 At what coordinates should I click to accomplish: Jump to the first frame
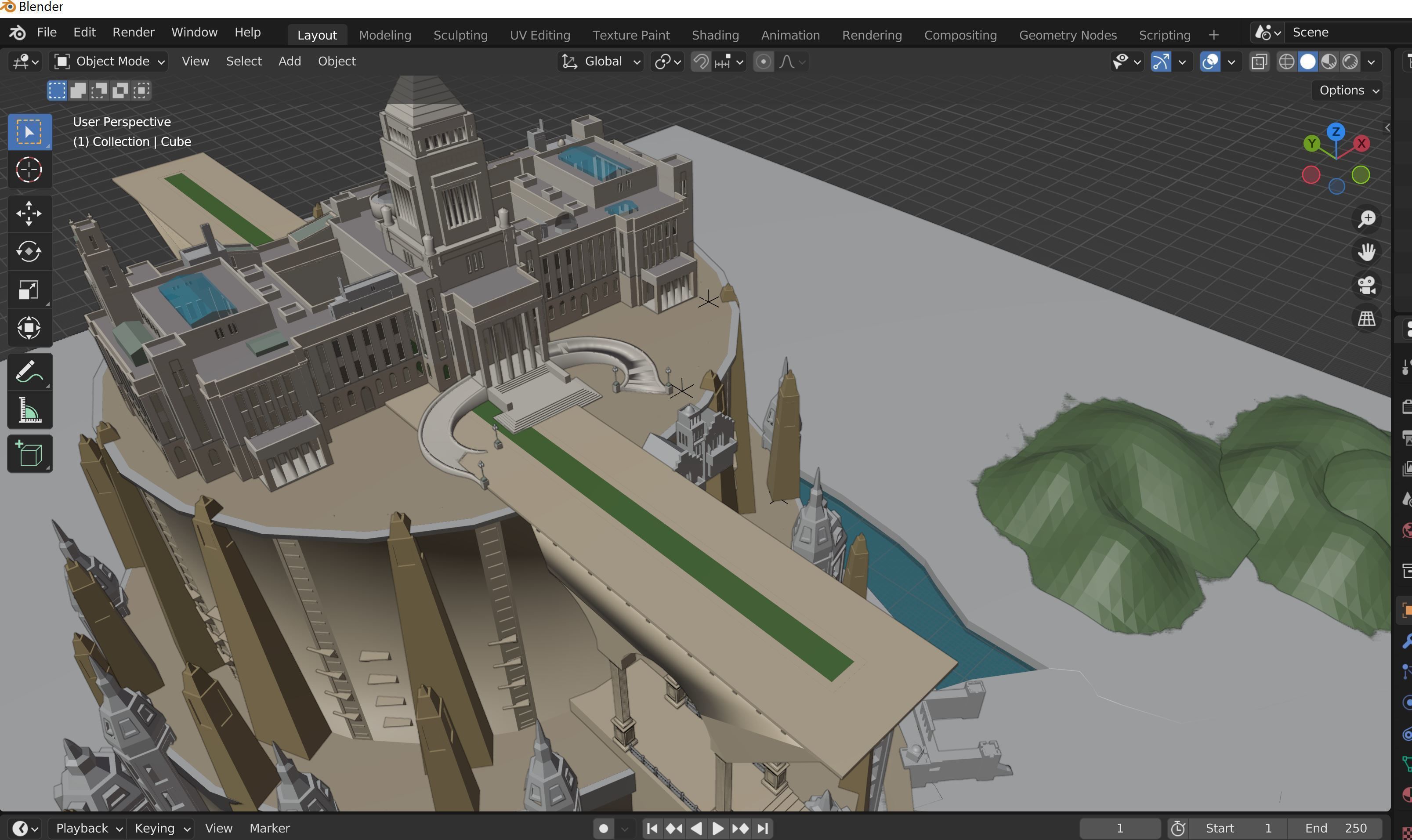coord(652,829)
